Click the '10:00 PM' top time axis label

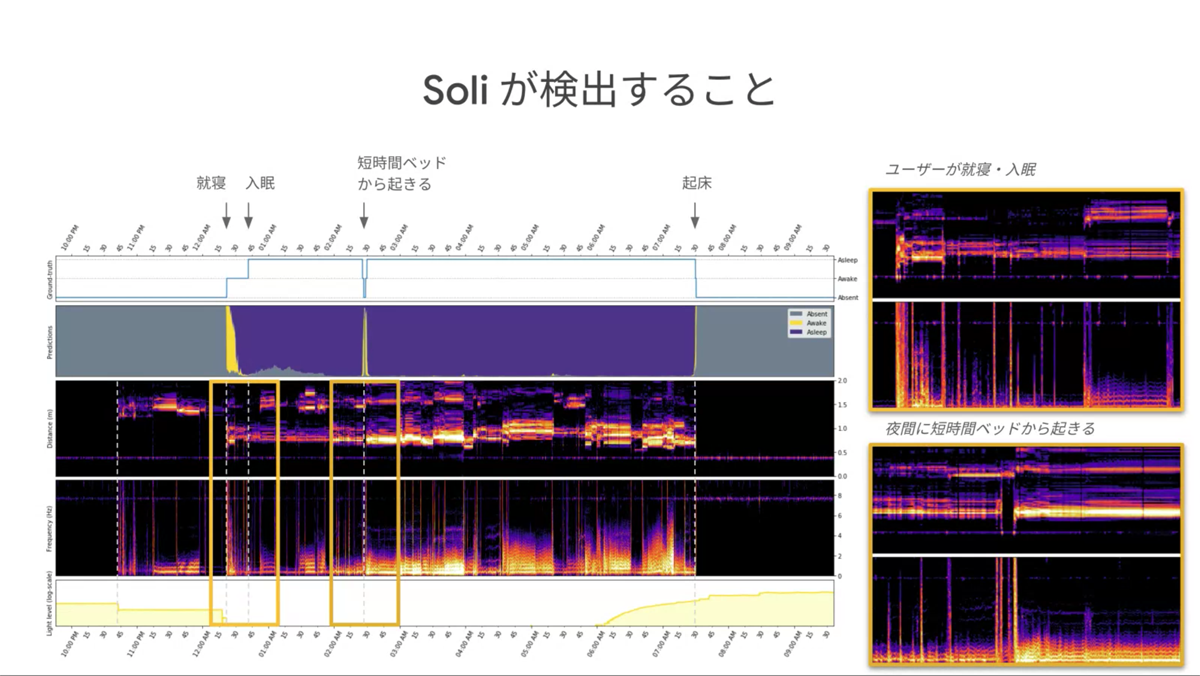70,237
